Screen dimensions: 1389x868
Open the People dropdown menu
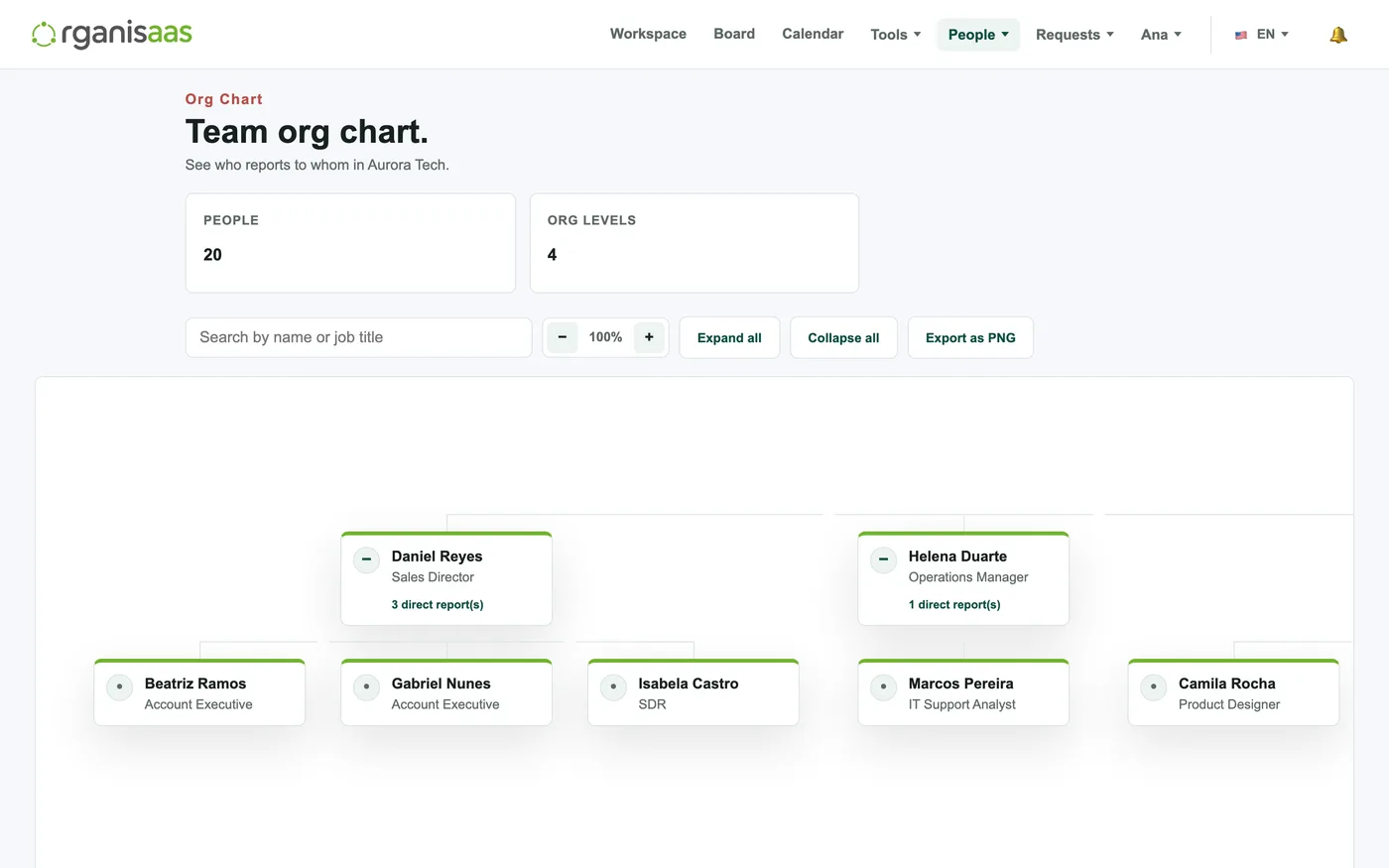pos(978,35)
